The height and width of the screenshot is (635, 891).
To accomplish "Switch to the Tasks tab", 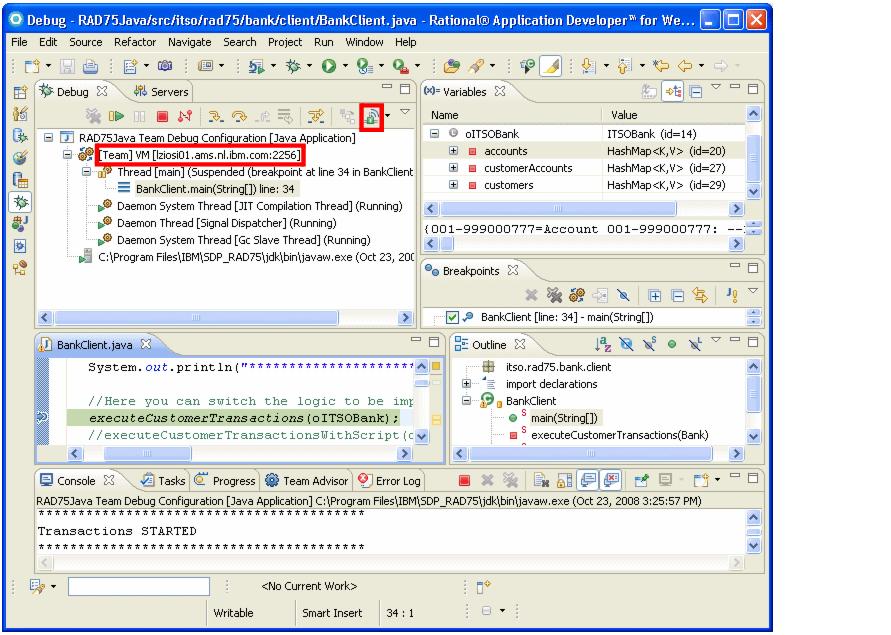I will (x=164, y=481).
